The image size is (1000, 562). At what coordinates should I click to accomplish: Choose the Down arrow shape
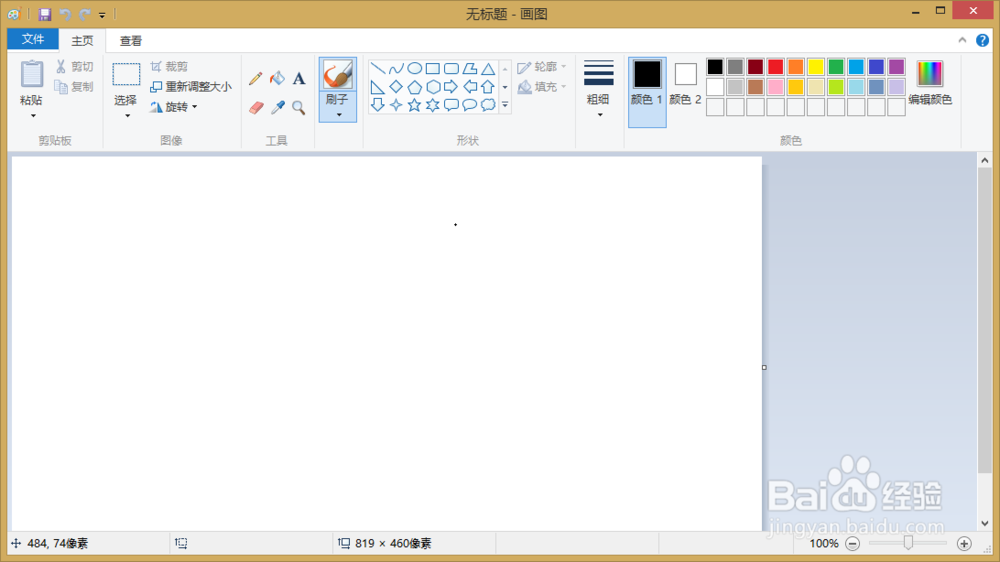click(x=378, y=105)
